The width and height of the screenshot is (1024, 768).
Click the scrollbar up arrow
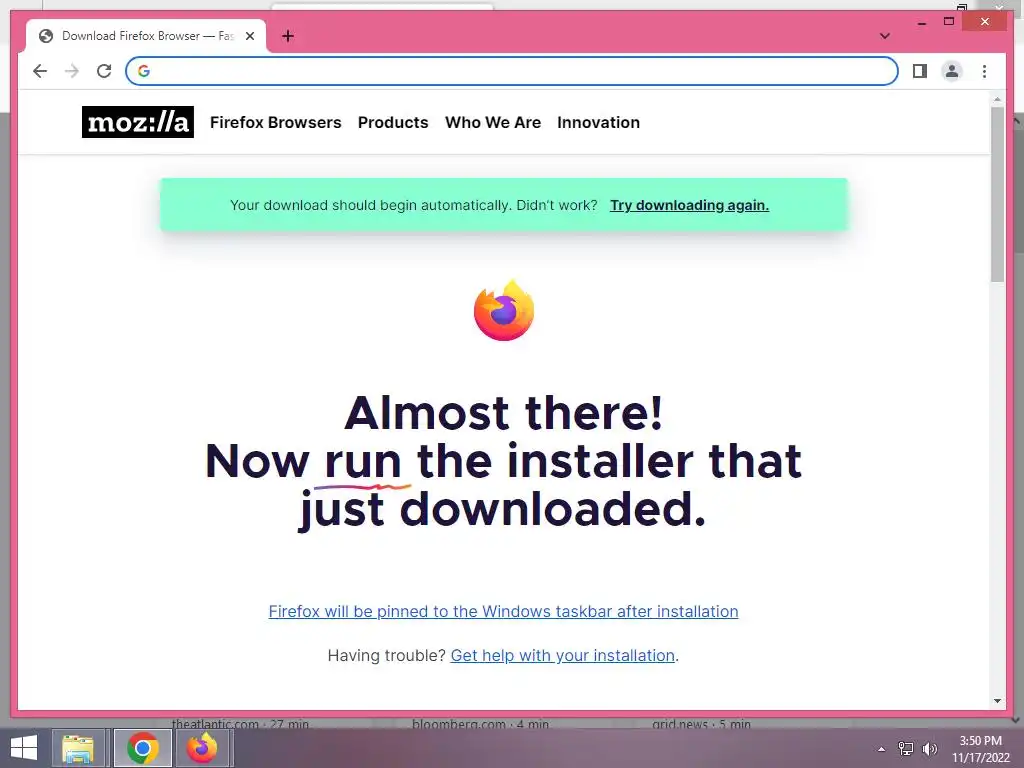pyautogui.click(x=997, y=99)
